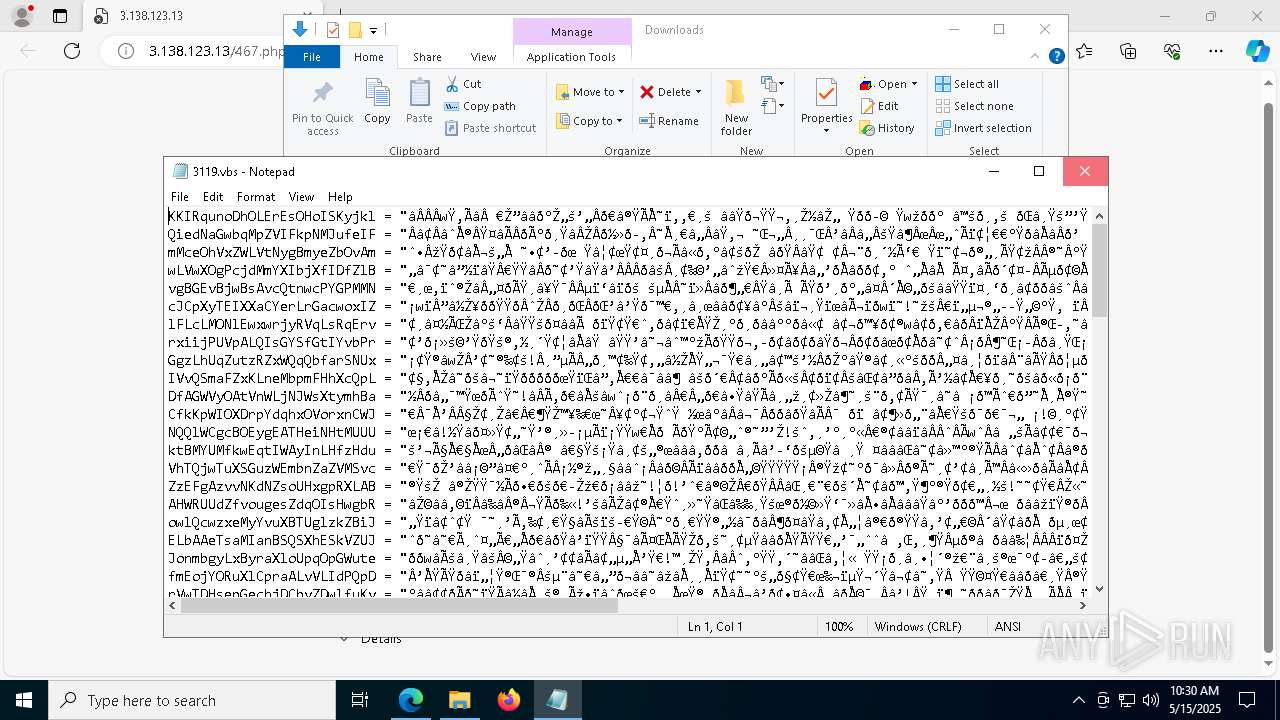
Task: Click the Paste icon in Clipboard group
Action: tap(419, 101)
